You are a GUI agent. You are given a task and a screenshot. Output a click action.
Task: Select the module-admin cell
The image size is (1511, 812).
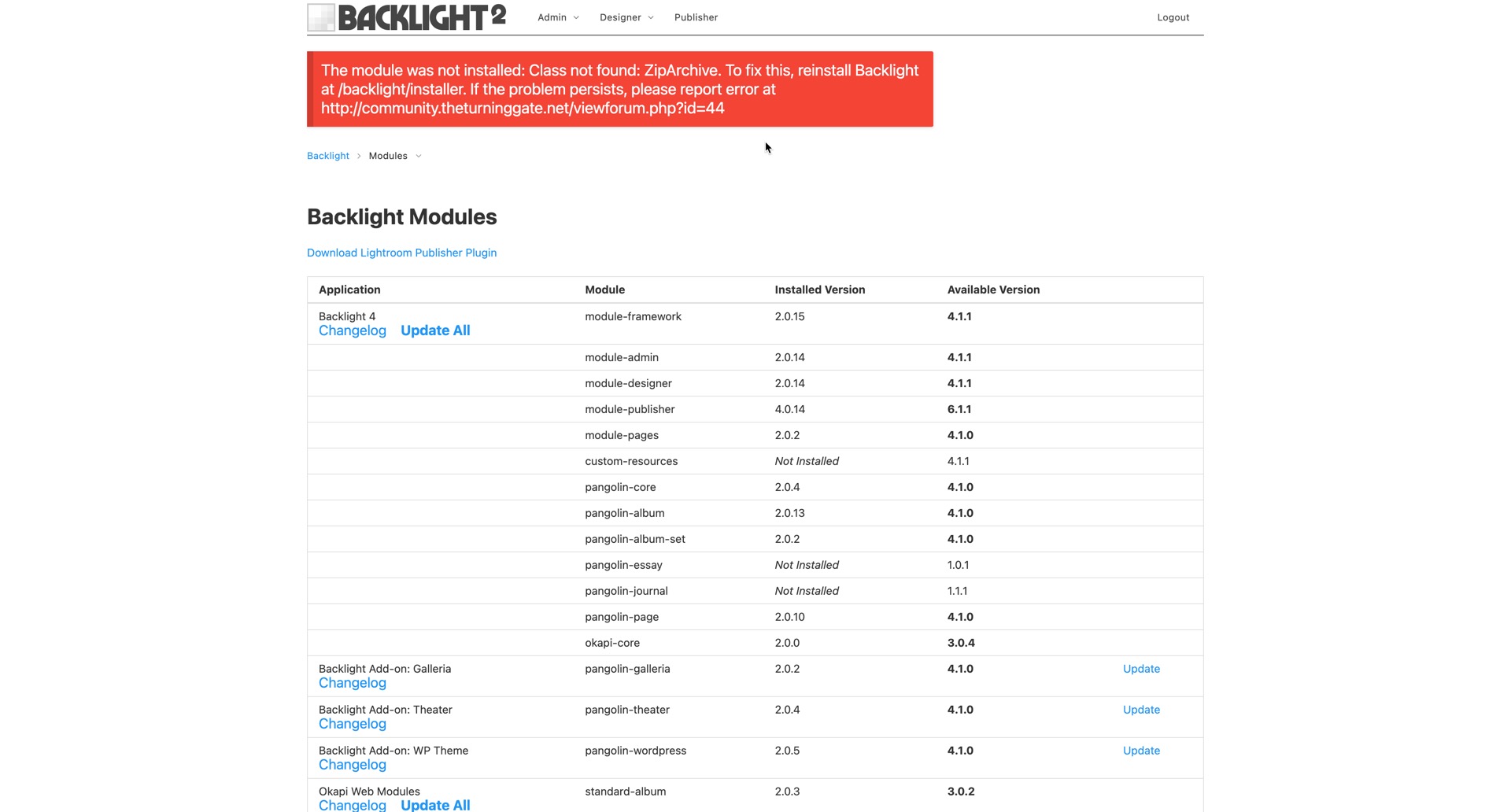[622, 357]
